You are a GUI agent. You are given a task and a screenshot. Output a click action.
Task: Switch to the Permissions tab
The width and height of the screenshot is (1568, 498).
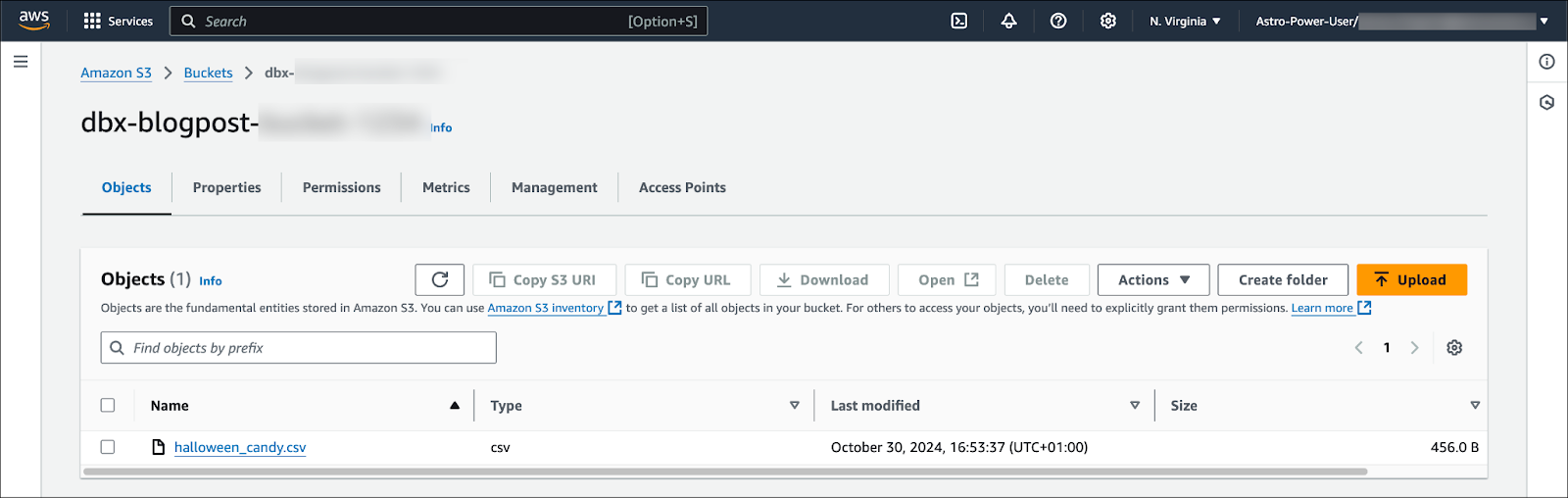pos(341,187)
